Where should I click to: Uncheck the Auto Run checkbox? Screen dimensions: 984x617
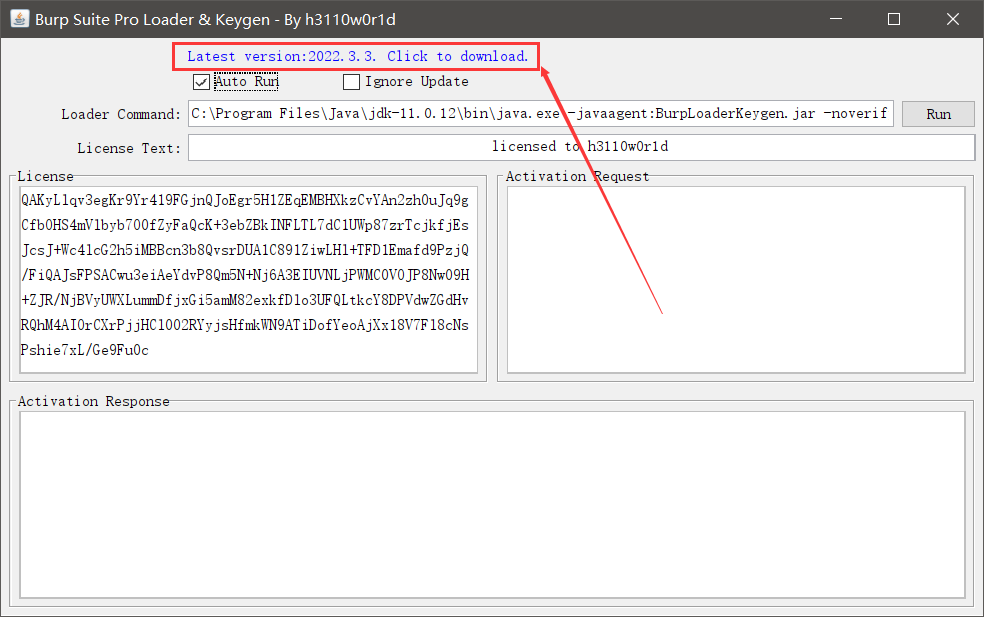tap(201, 82)
